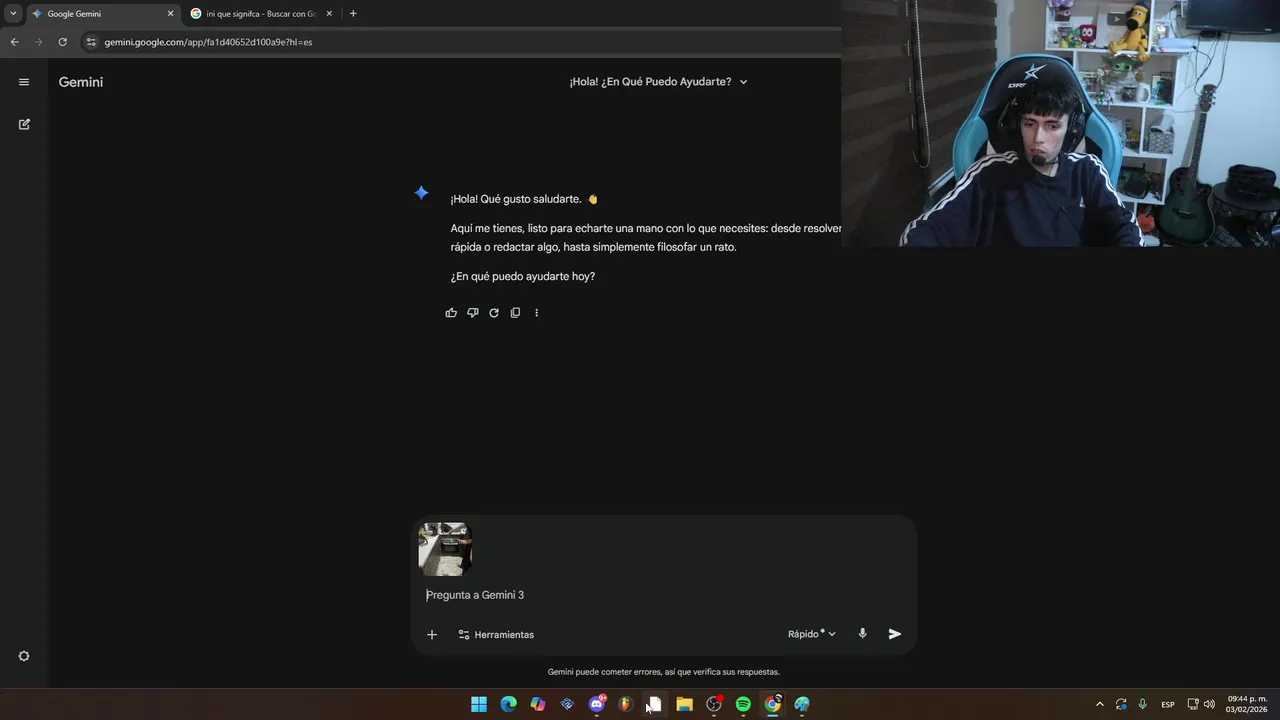Expand the Rápido model selector
Screen dimensions: 1280x720
[811, 634]
